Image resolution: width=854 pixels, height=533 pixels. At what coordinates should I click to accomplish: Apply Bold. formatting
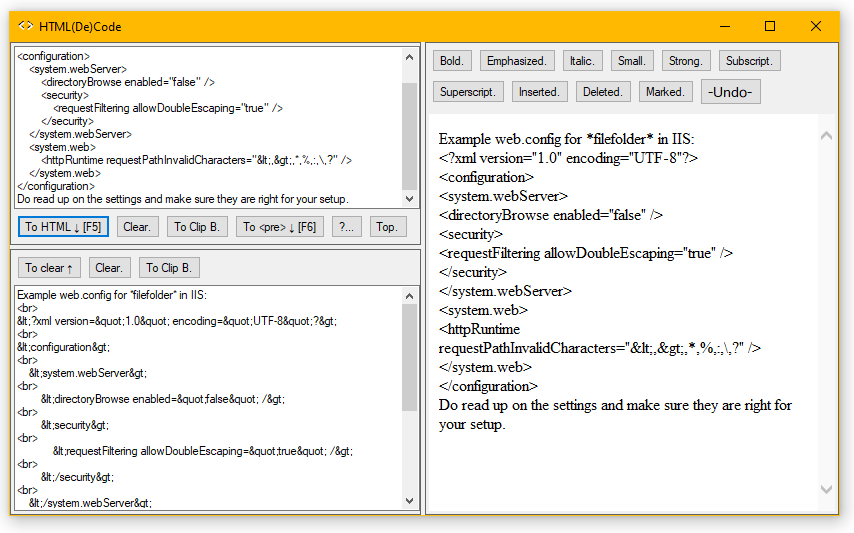452,60
